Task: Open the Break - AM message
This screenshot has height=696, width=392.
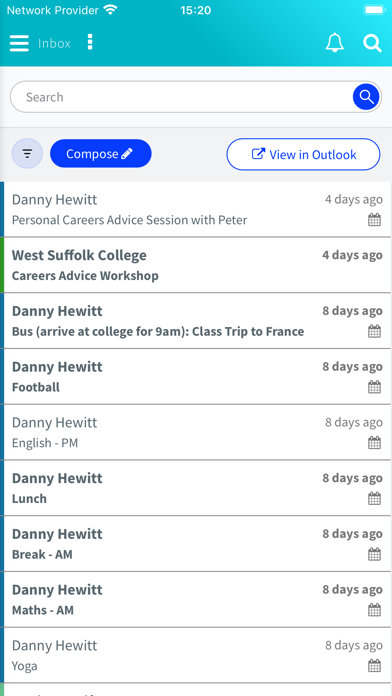Action: (196, 544)
